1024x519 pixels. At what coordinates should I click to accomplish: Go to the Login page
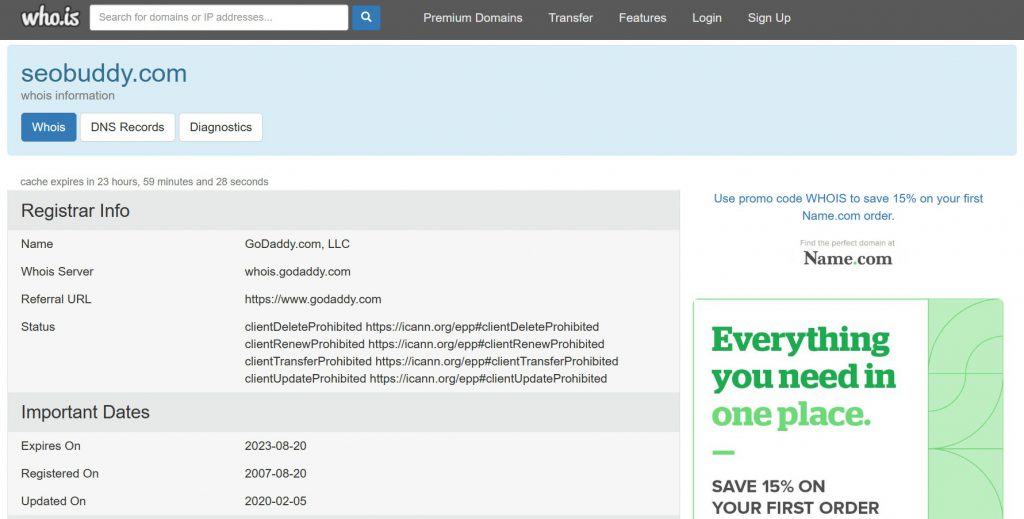707,18
